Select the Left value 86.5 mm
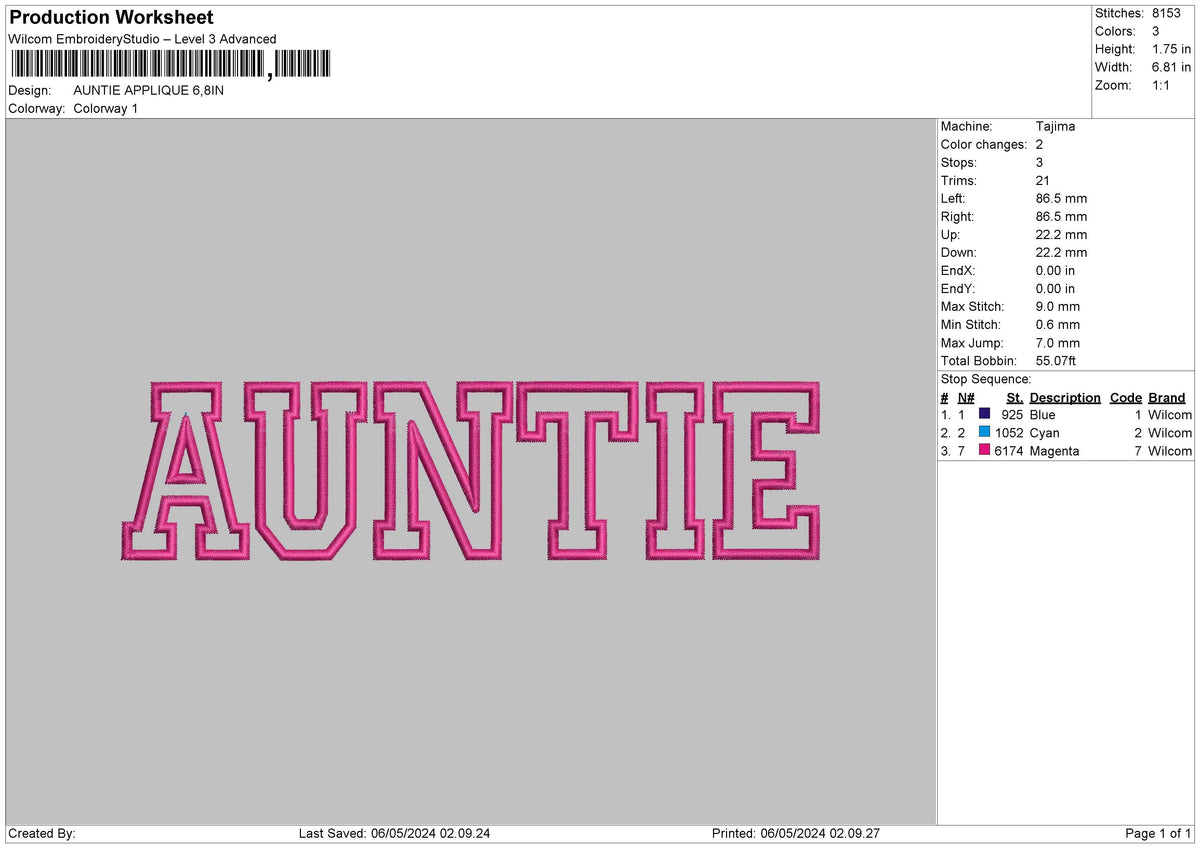 coord(1062,198)
